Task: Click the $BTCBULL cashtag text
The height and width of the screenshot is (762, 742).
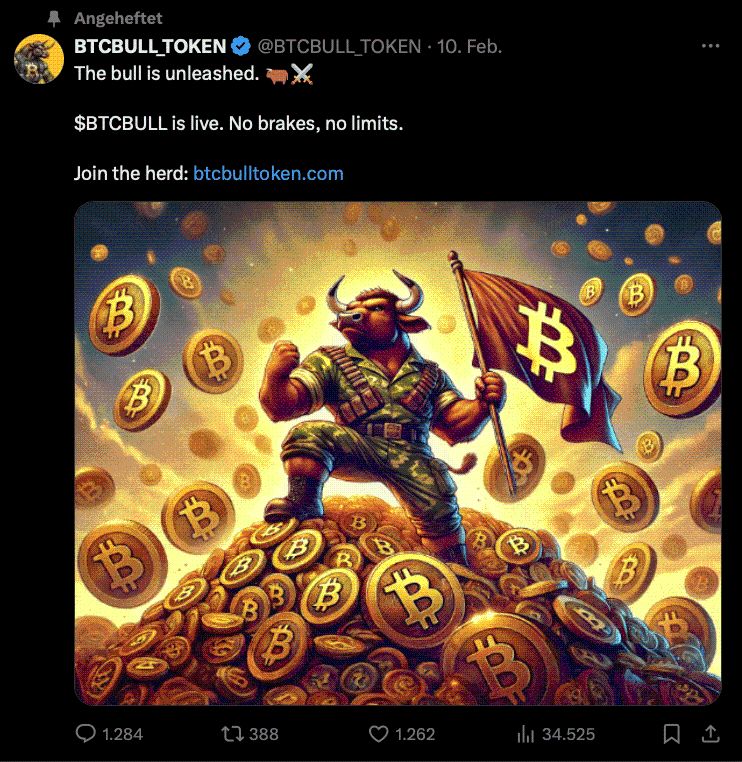Action: tap(121, 123)
